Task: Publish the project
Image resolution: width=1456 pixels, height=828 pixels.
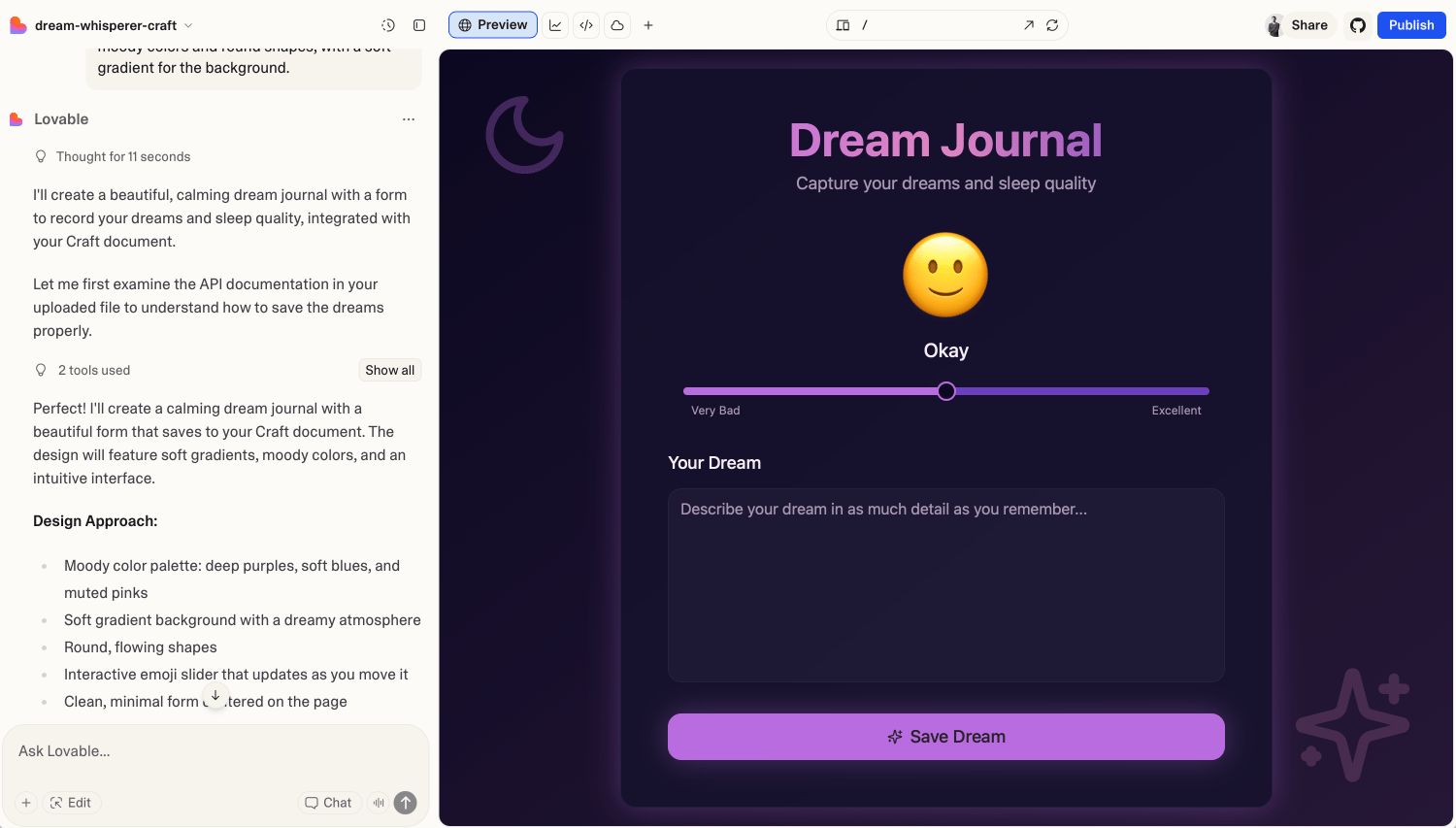Action: pyautogui.click(x=1411, y=25)
